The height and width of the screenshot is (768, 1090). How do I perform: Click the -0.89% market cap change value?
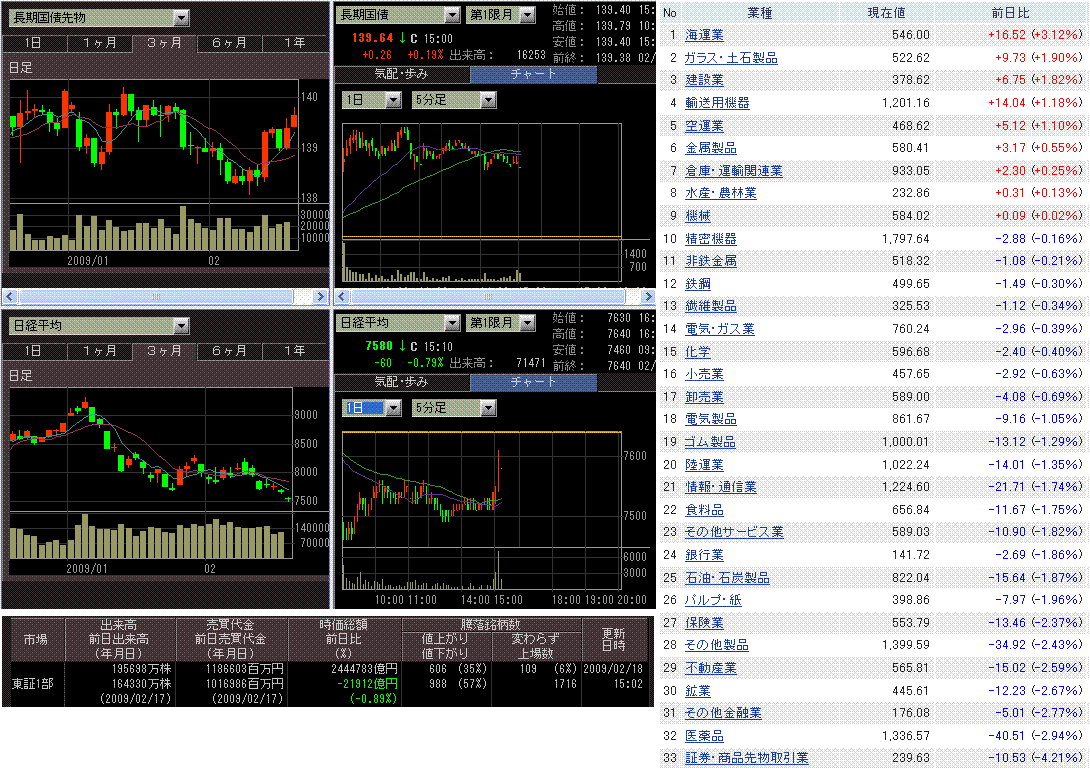click(373, 698)
